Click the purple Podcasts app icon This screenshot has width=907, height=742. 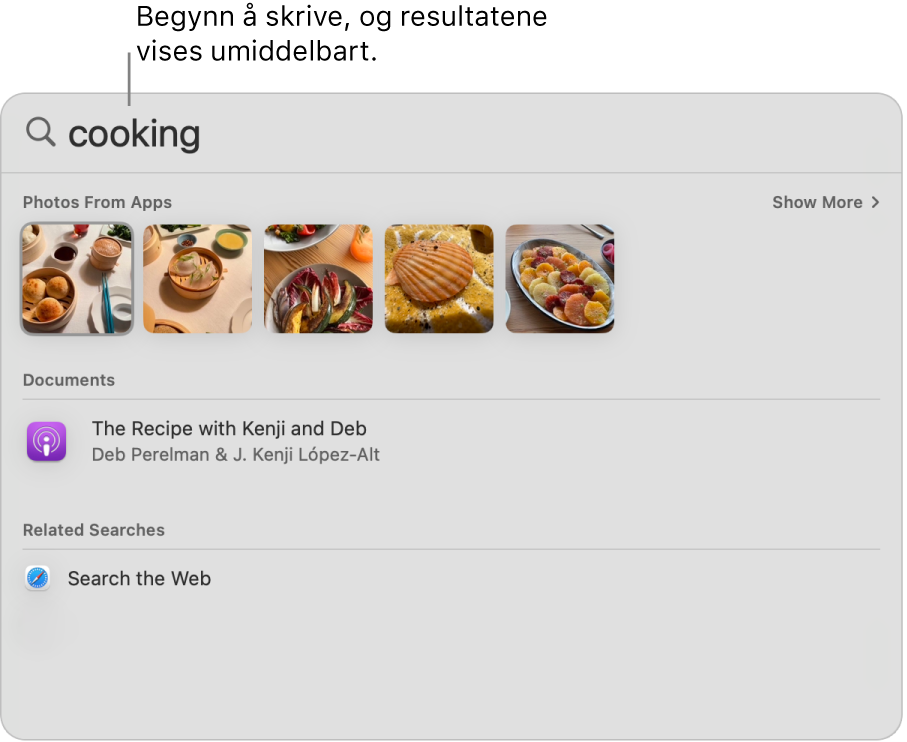pos(46,441)
